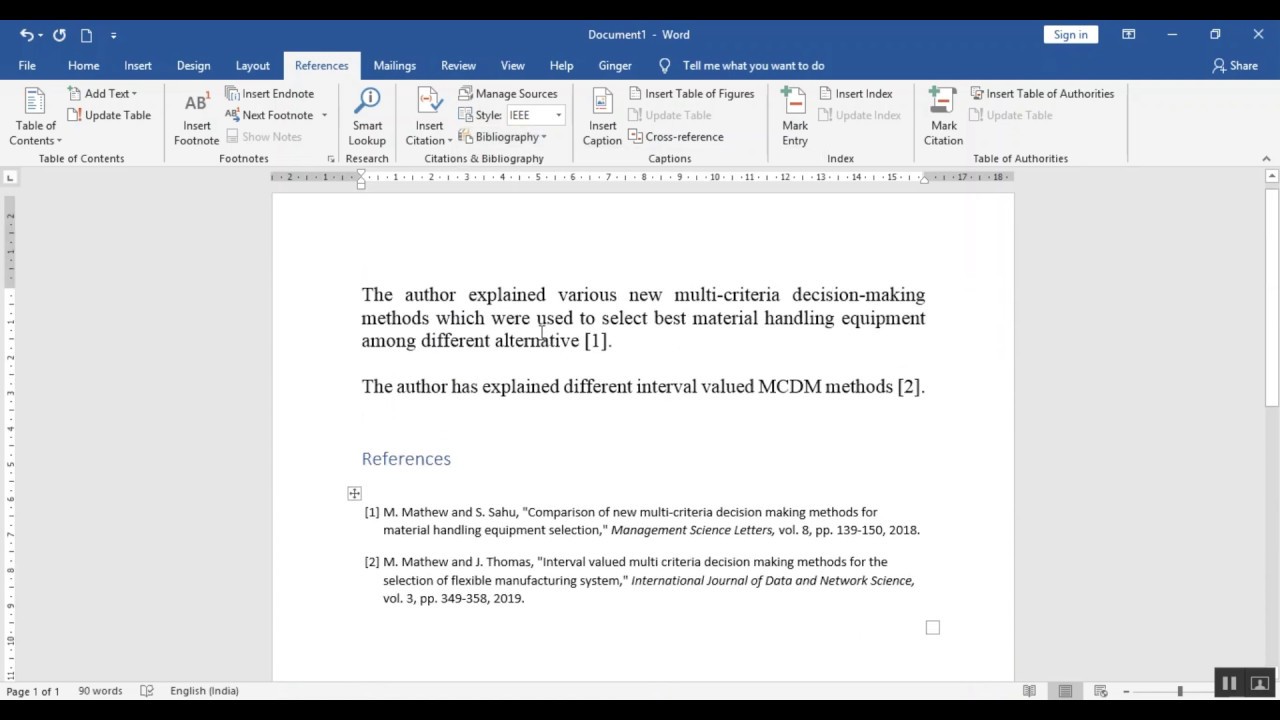The image size is (1280, 720).
Task: Open Ribbon Display Options icon
Action: click(x=1128, y=35)
